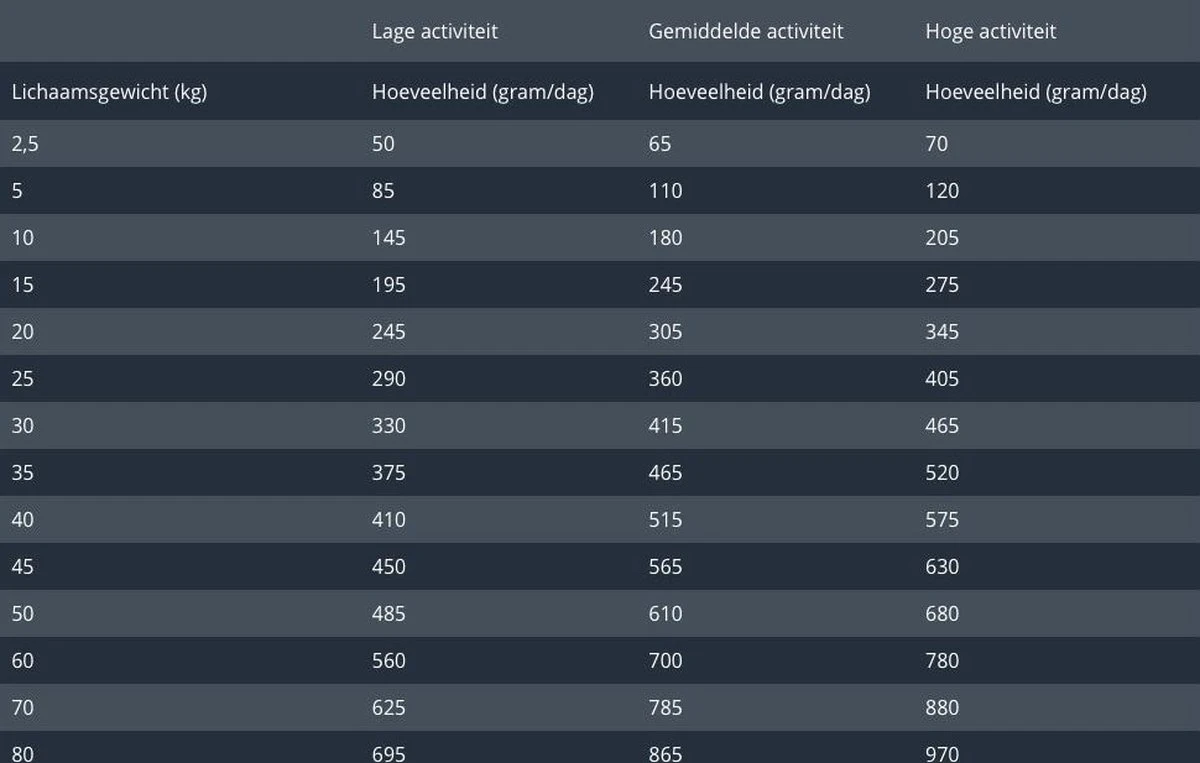Screen dimensions: 1200x763
Task: Select the 630 value in the 45 kg row
Action: (x=942, y=567)
